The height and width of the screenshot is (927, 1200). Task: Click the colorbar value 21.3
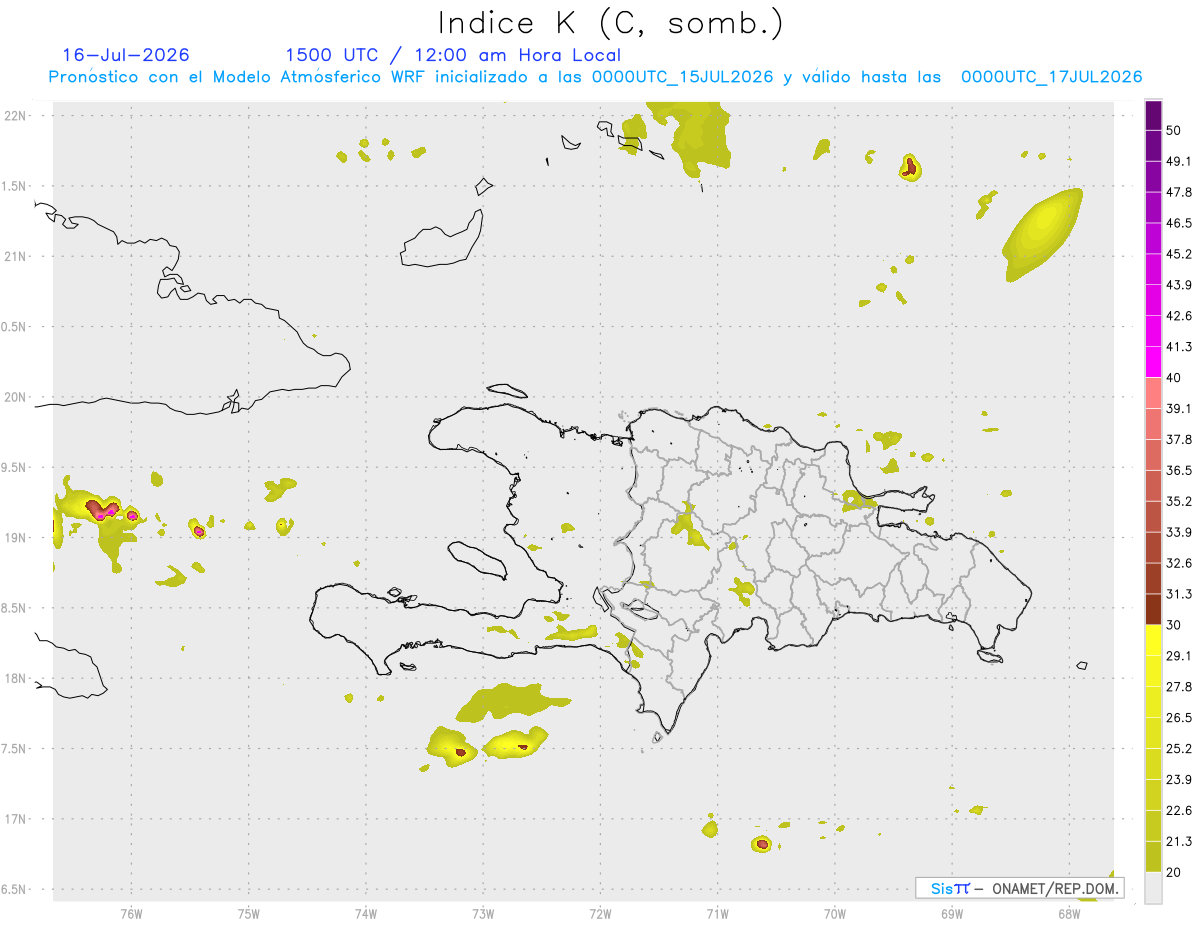[x=1179, y=842]
